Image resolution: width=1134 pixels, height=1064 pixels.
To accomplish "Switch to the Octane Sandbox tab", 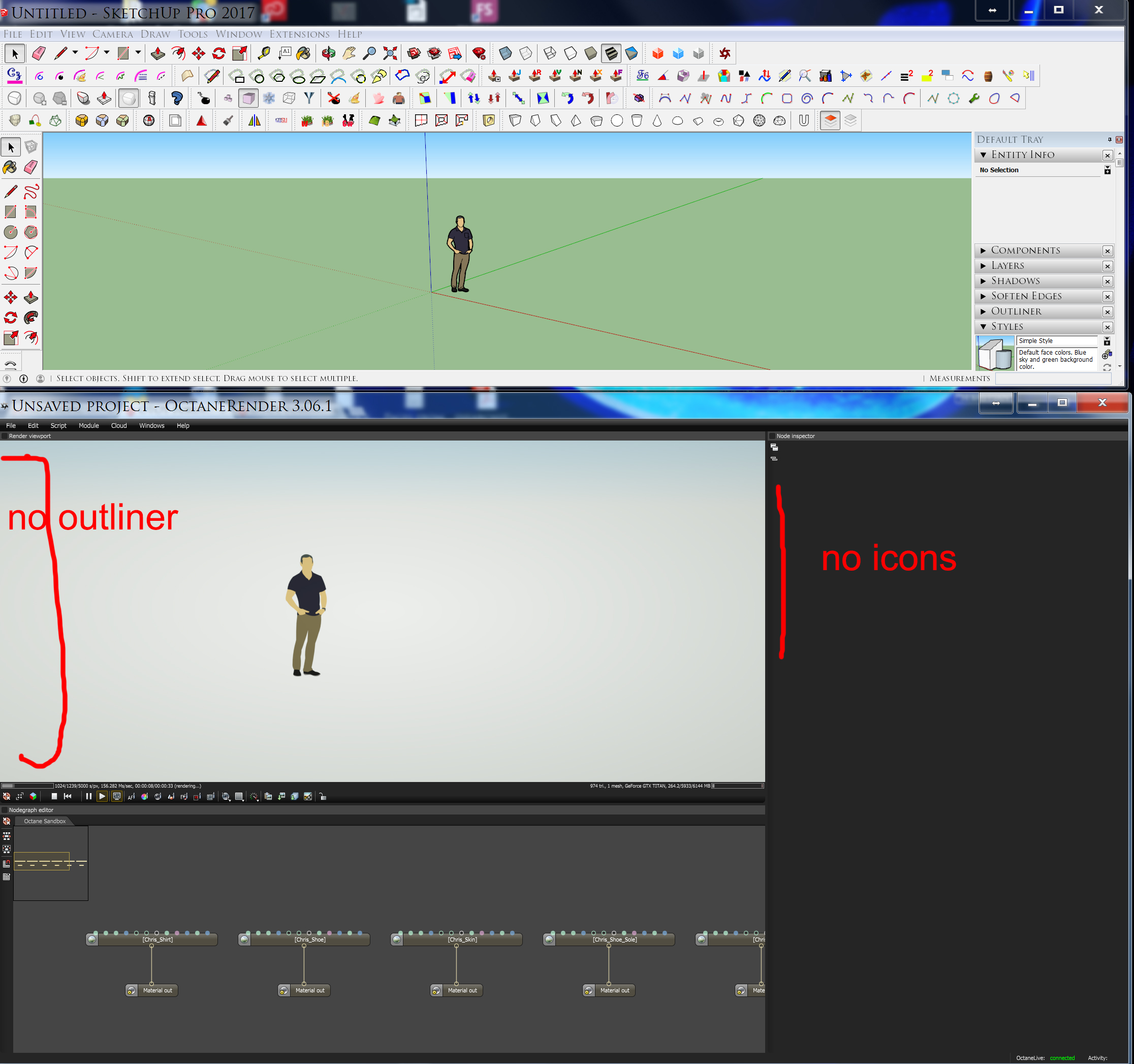I will pyautogui.click(x=45, y=821).
